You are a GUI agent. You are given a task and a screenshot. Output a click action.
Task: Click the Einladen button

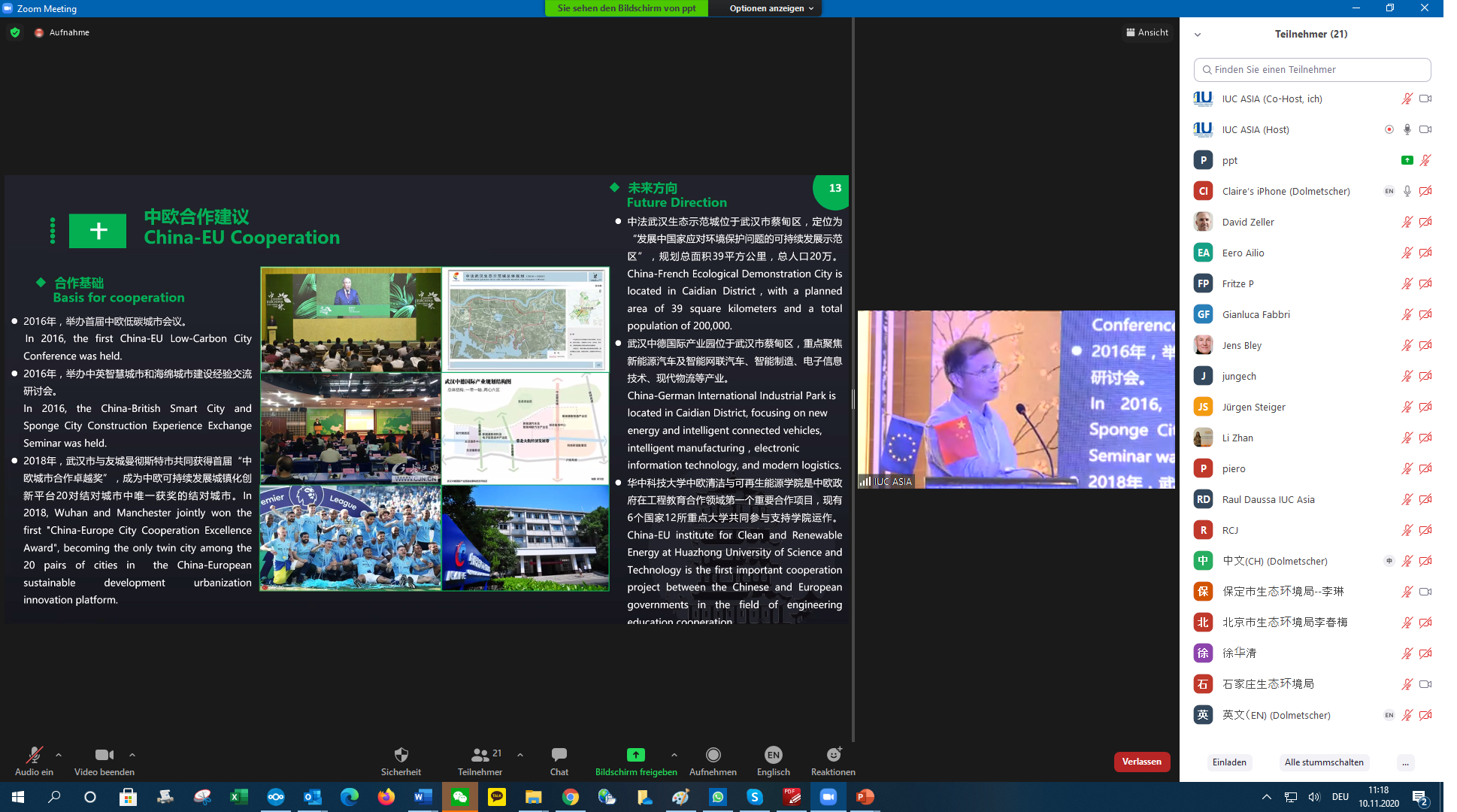pyautogui.click(x=1229, y=762)
